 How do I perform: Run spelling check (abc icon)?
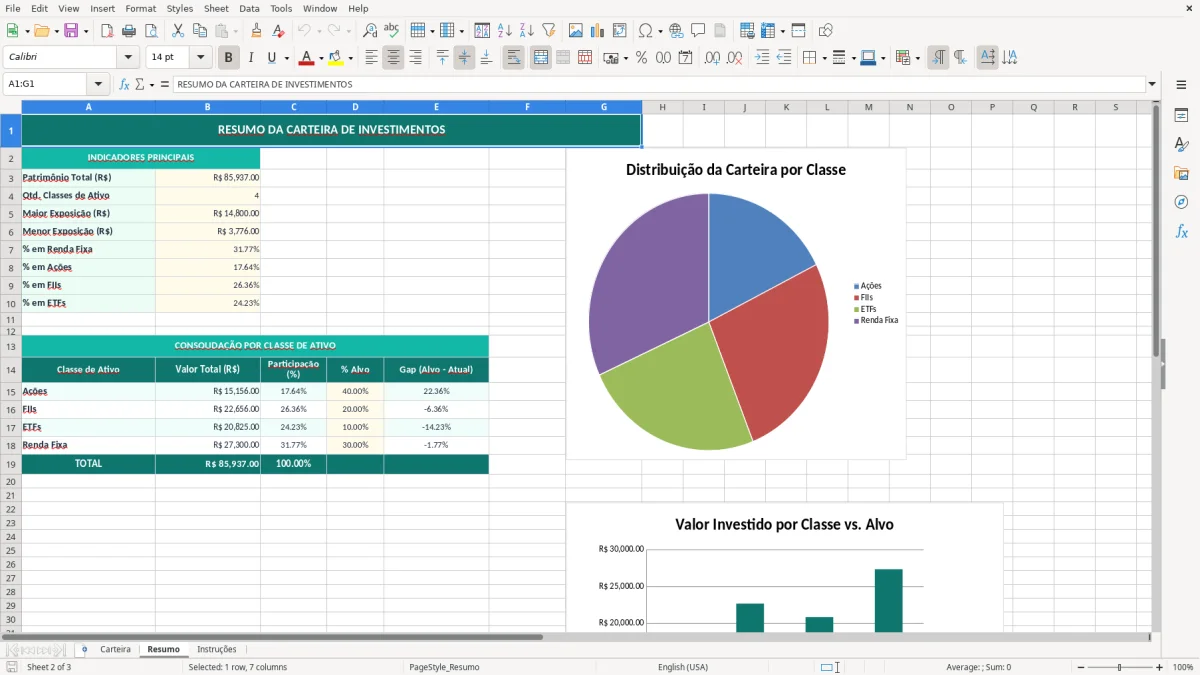(x=391, y=31)
